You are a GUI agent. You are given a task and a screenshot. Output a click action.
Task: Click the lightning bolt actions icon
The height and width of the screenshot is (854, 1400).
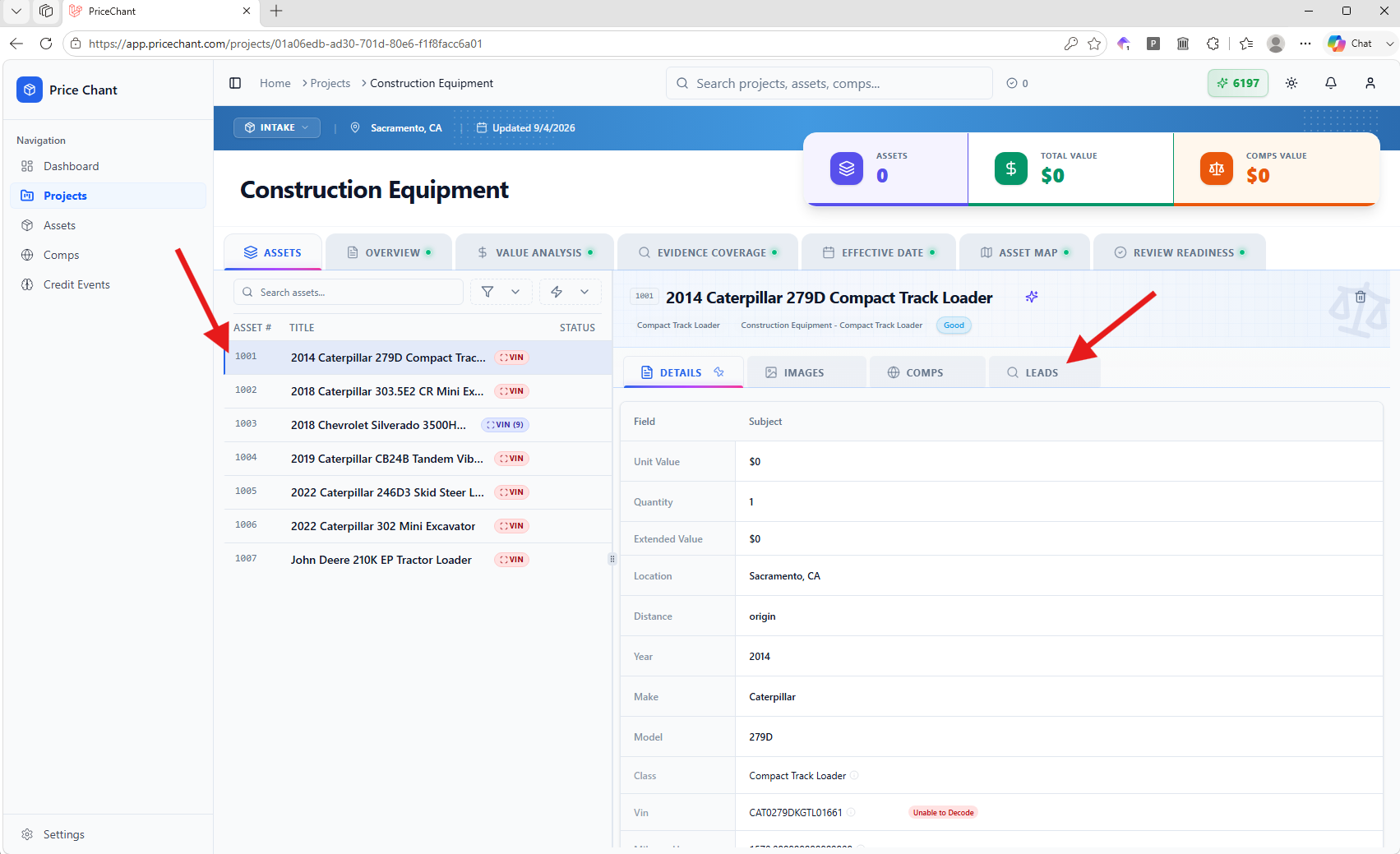(557, 292)
